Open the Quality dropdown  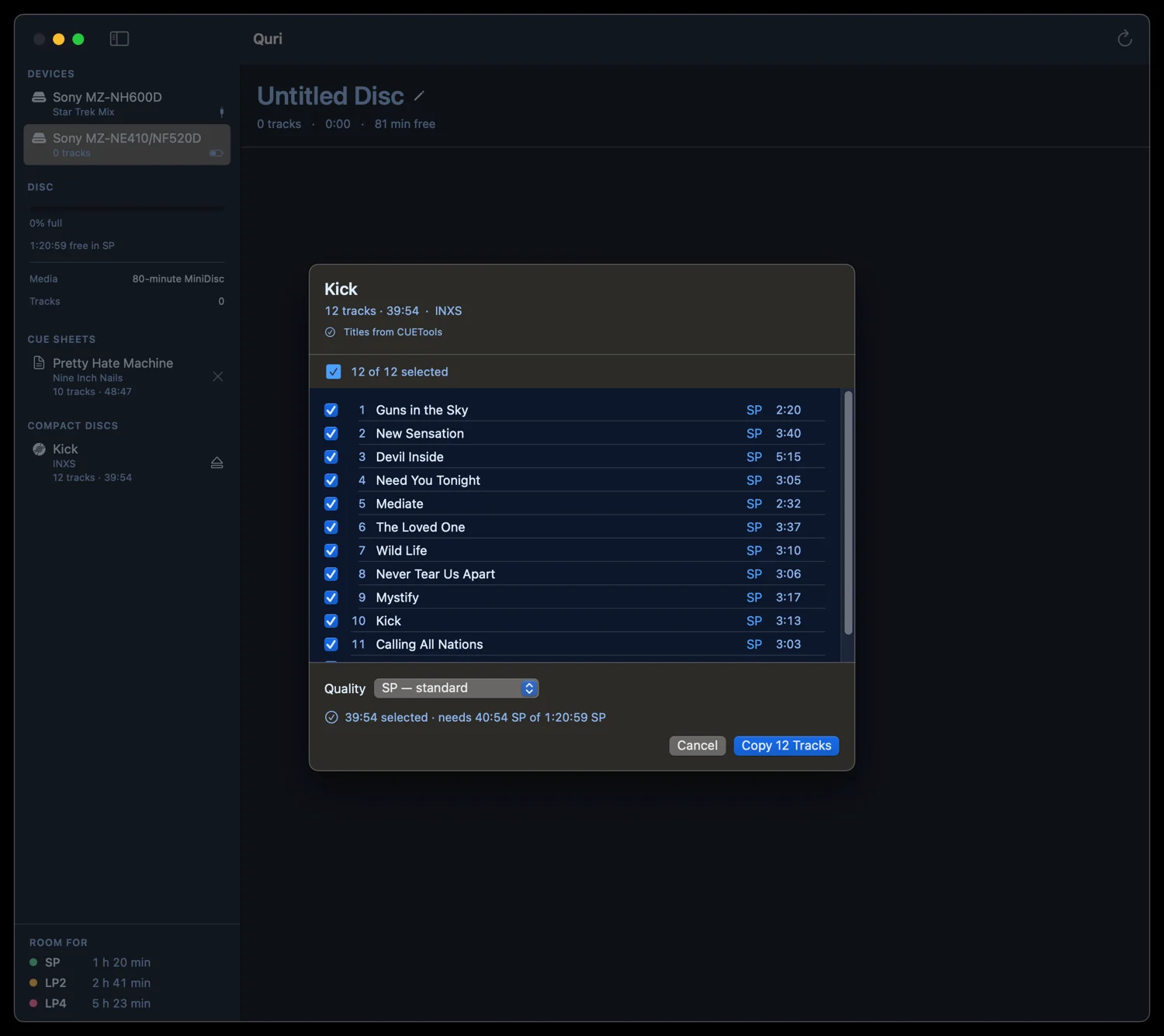(456, 688)
